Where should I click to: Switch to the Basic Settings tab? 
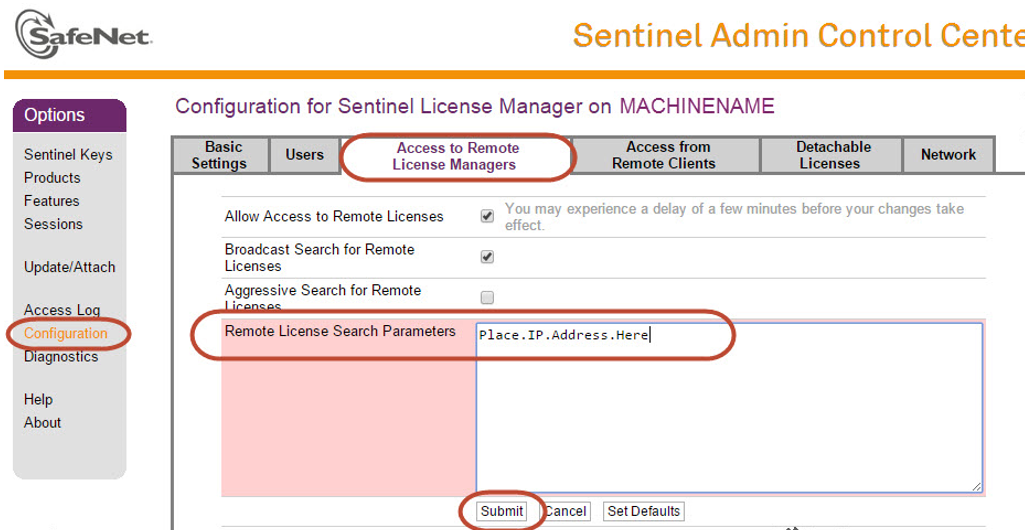(x=220, y=155)
